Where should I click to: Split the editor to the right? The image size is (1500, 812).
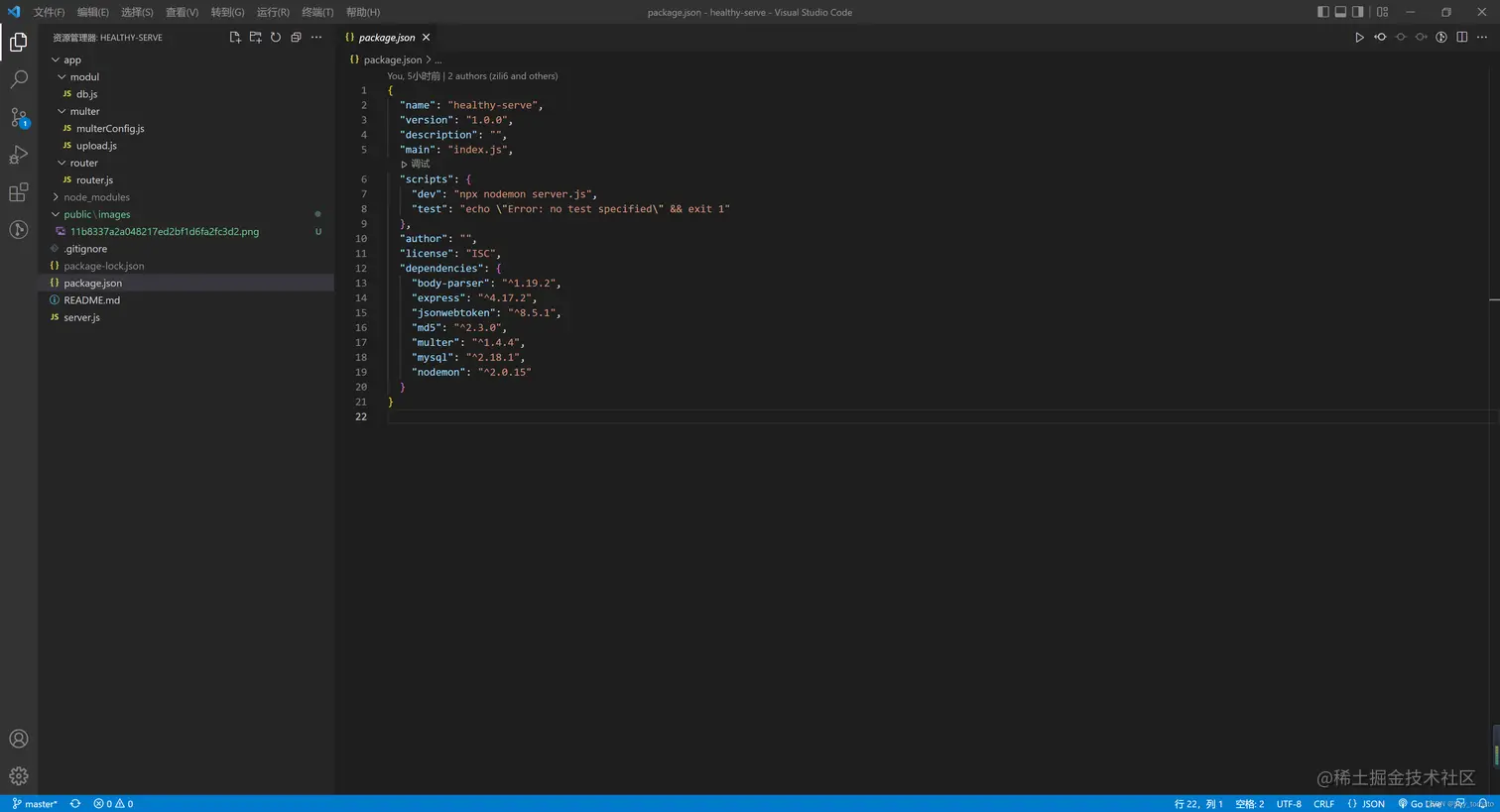(1462, 37)
